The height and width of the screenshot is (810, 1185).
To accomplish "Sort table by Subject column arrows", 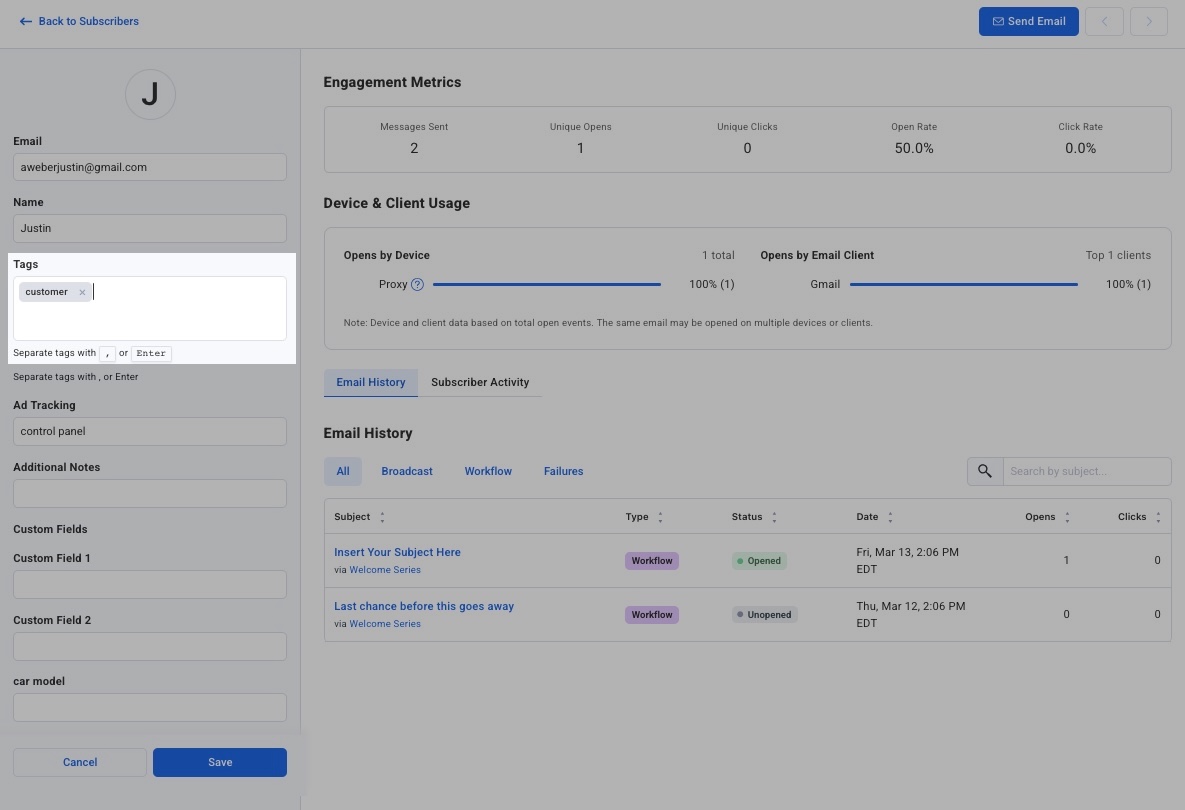I will click(x=382, y=517).
